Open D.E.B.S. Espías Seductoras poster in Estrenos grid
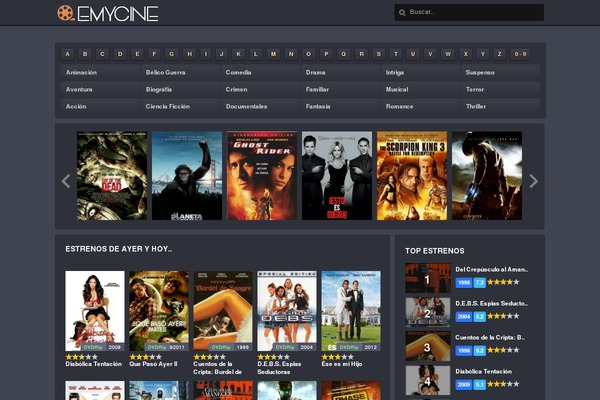Screen dimensions: 600x400 (287, 311)
